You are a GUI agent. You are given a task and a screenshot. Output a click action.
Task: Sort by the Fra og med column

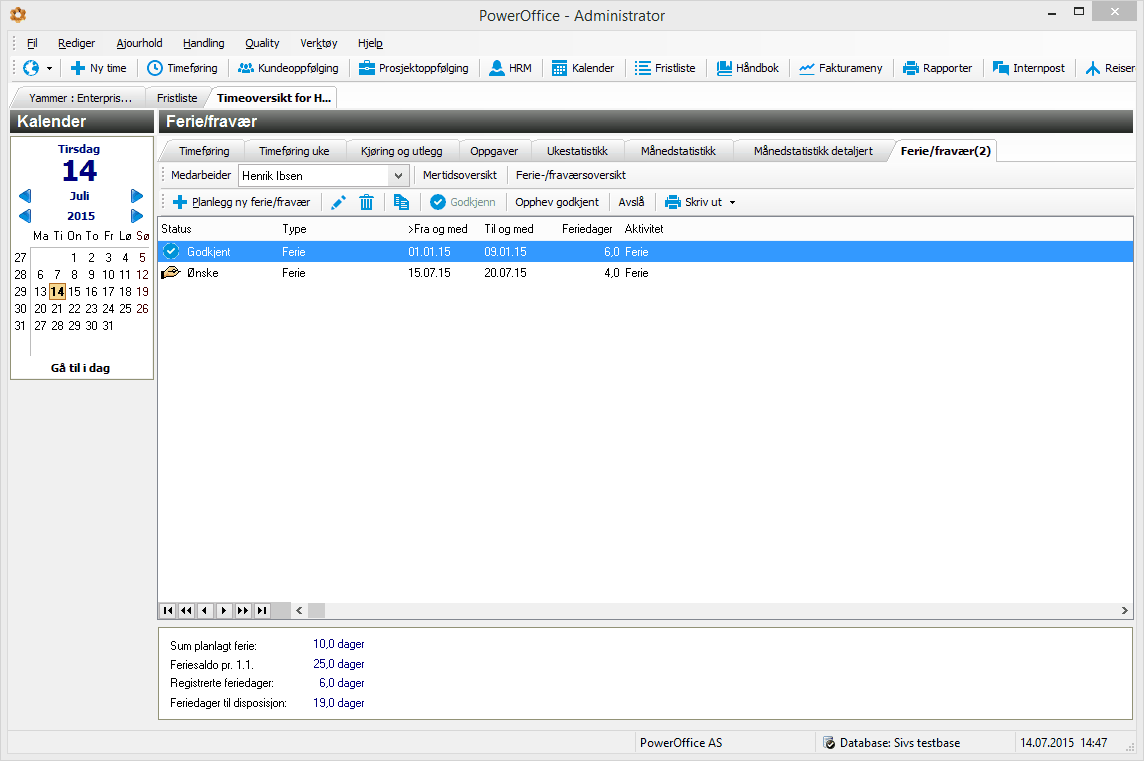tap(438, 229)
